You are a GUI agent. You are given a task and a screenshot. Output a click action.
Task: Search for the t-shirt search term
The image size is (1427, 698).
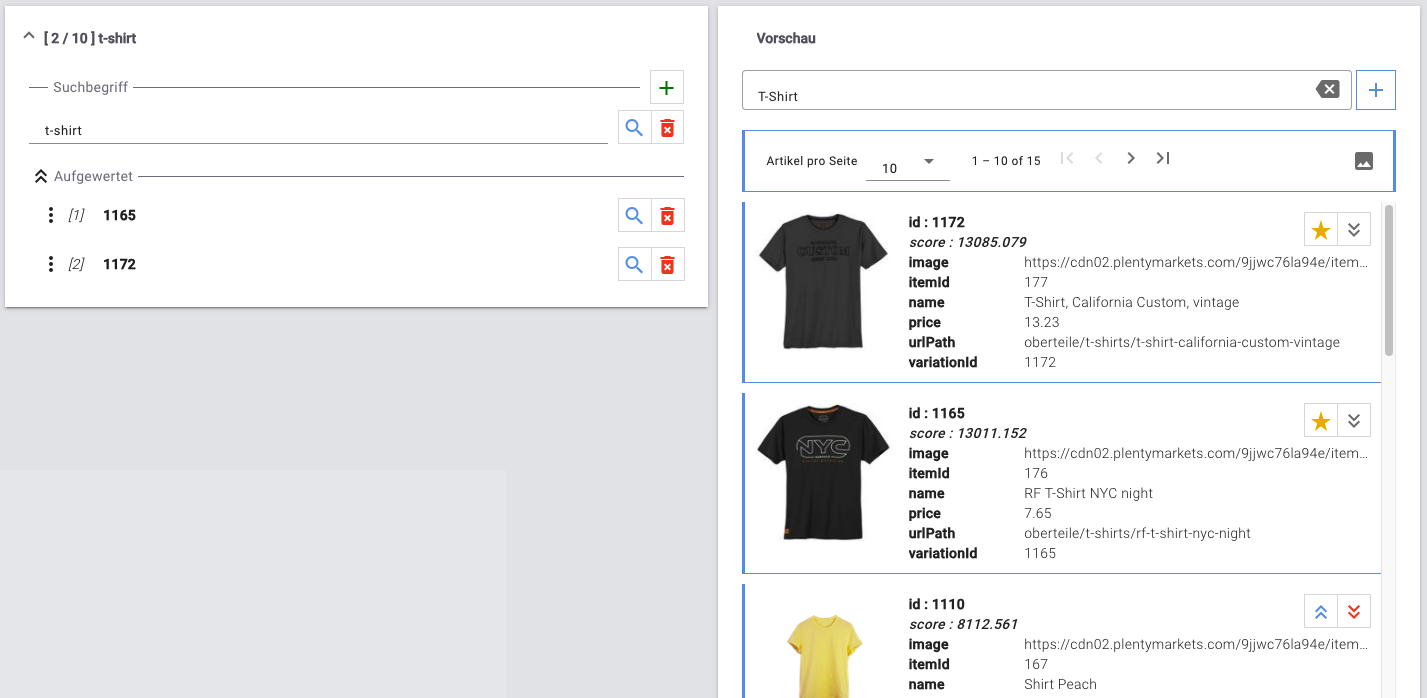634,128
